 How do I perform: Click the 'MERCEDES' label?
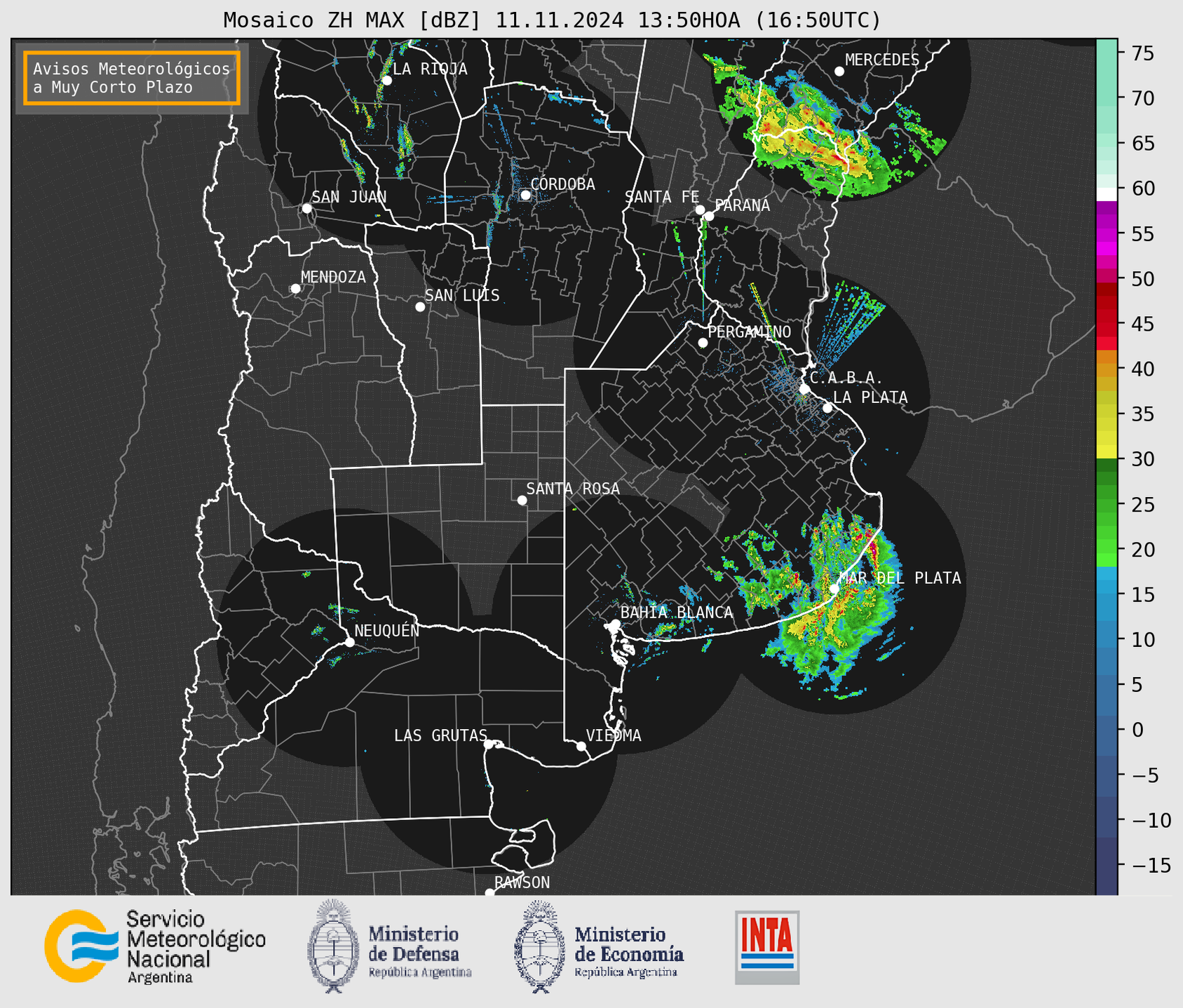[882, 60]
